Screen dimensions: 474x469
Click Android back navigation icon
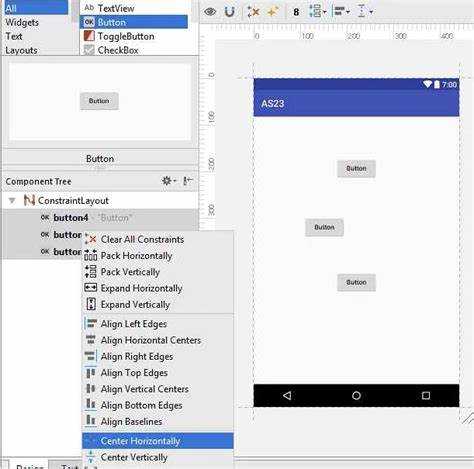[287, 395]
